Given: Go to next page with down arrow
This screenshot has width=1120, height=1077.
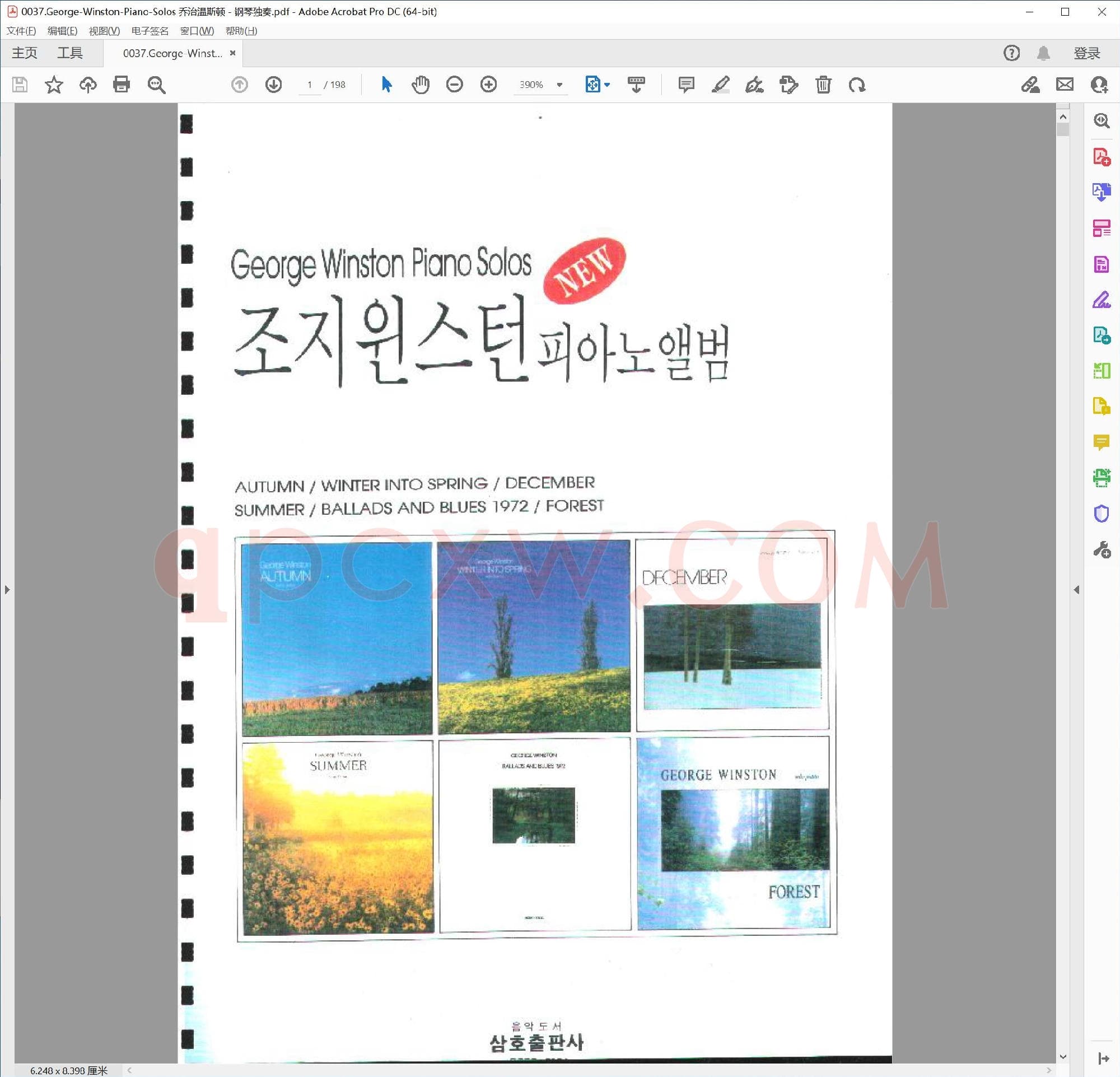Looking at the screenshot, I should coord(273,85).
